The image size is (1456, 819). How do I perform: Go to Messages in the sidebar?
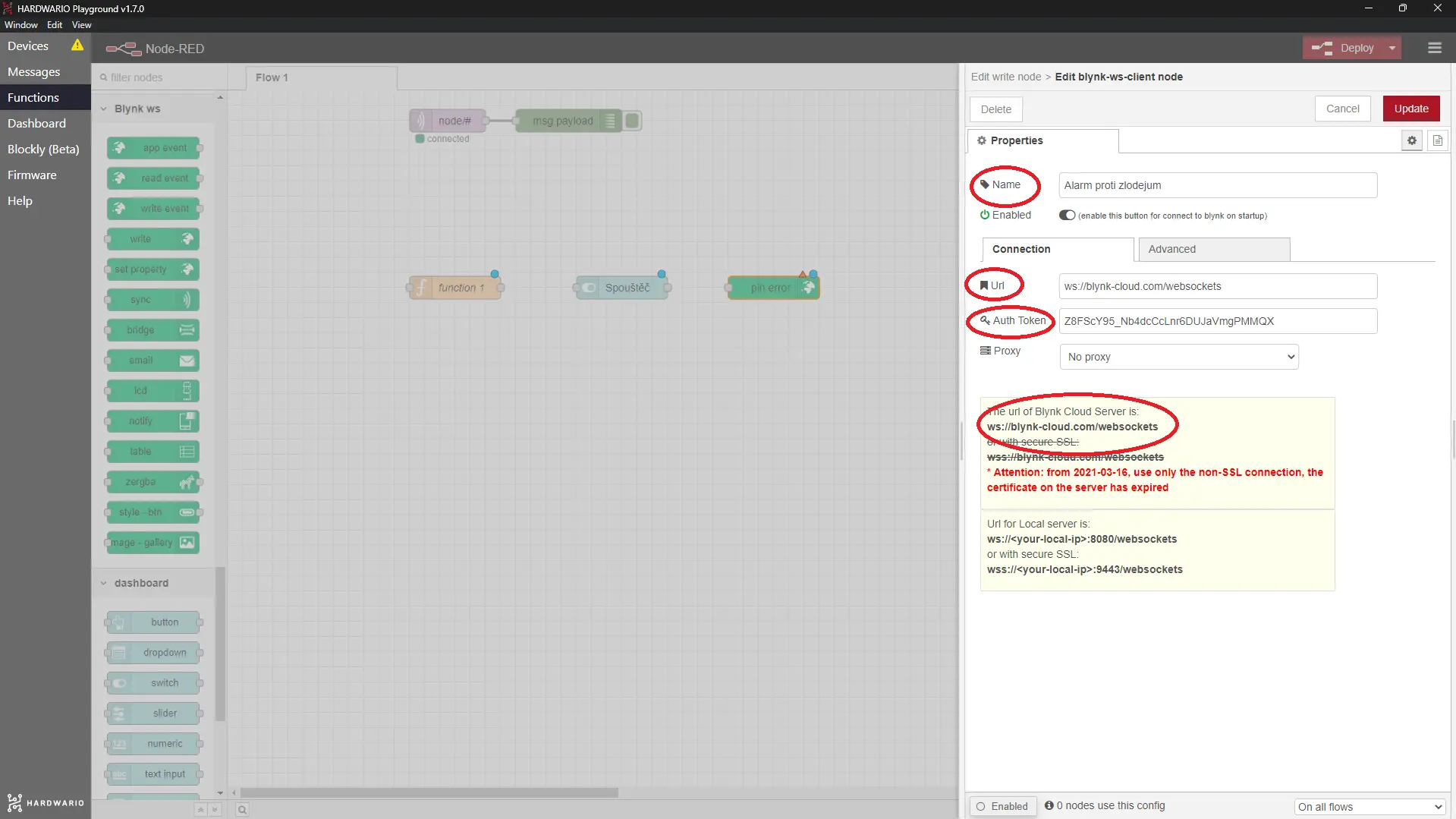46,71
